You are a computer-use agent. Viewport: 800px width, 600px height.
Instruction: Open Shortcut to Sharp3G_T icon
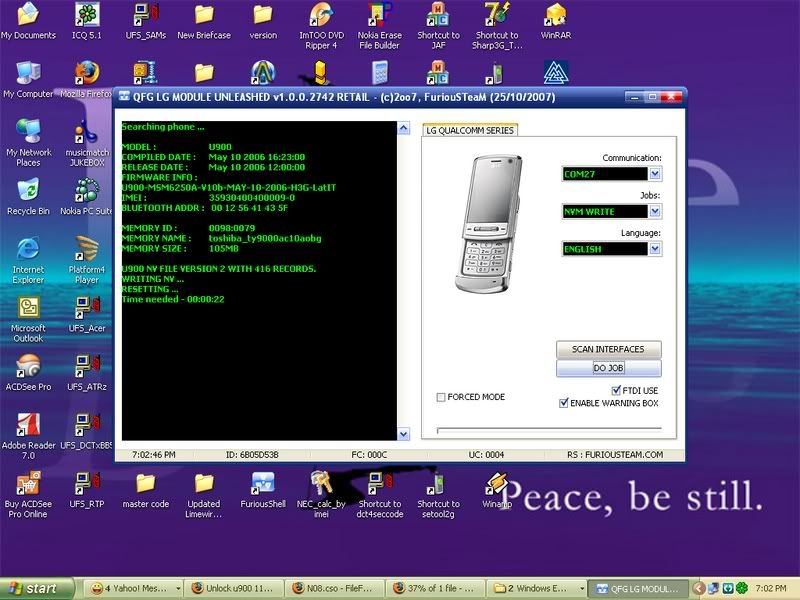click(x=497, y=26)
